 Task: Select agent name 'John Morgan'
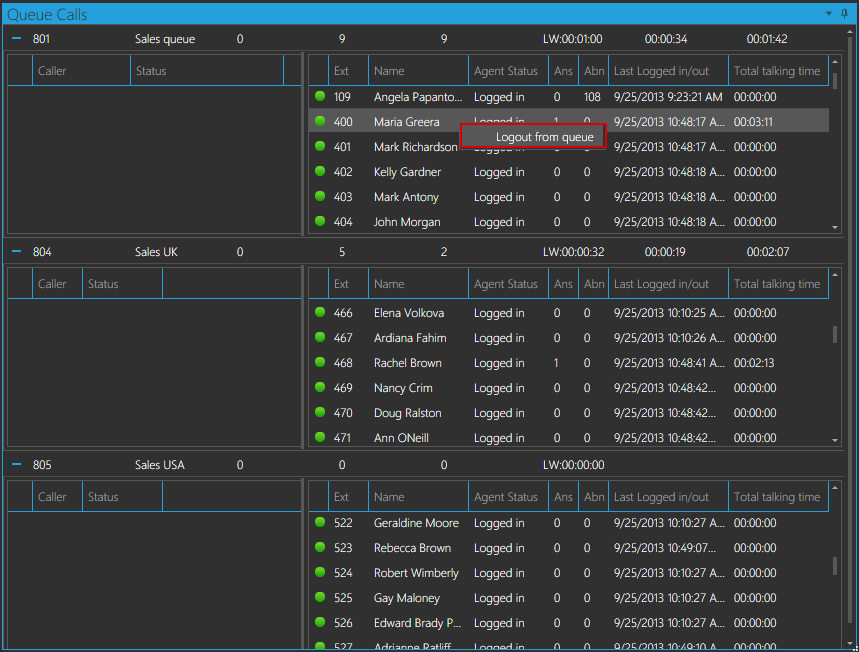coord(407,222)
